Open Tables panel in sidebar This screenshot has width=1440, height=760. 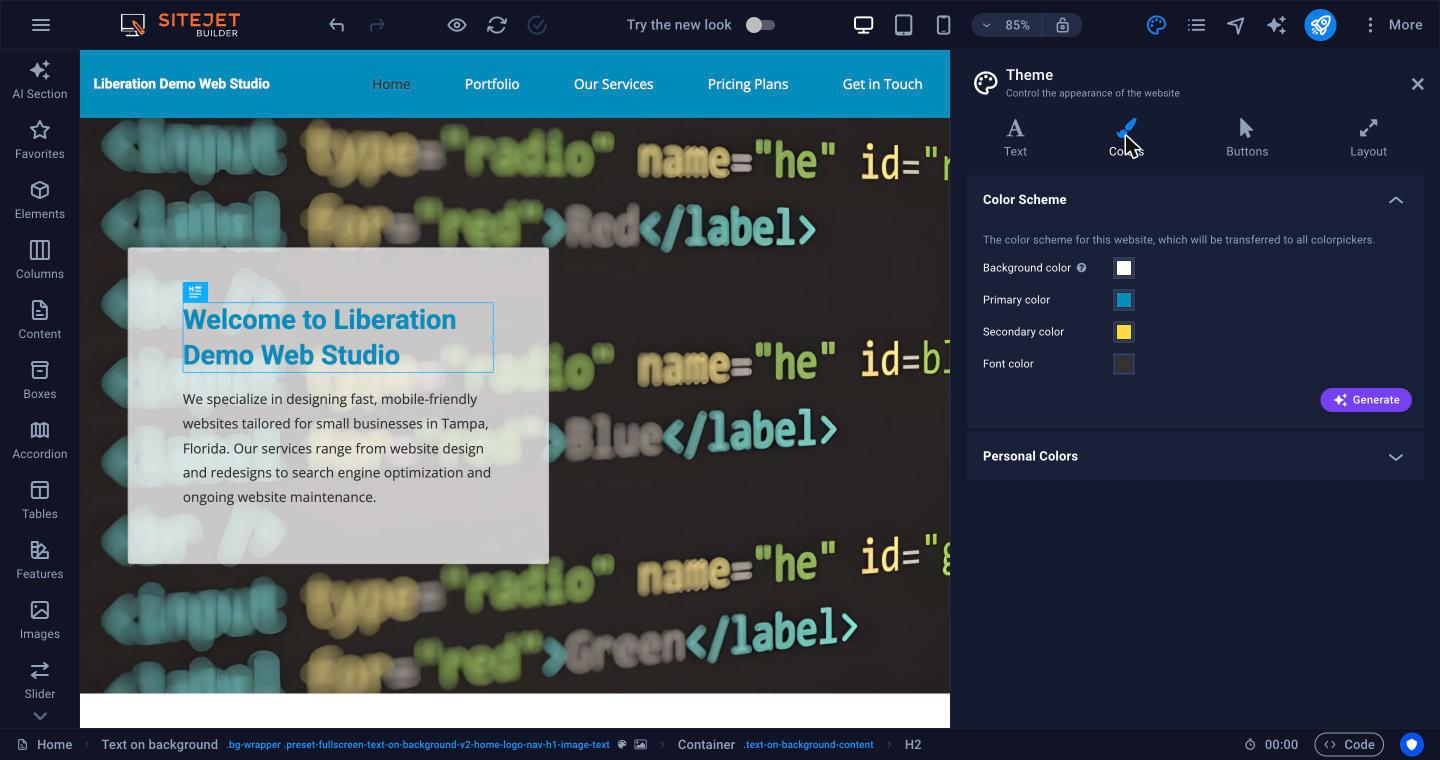[x=40, y=500]
